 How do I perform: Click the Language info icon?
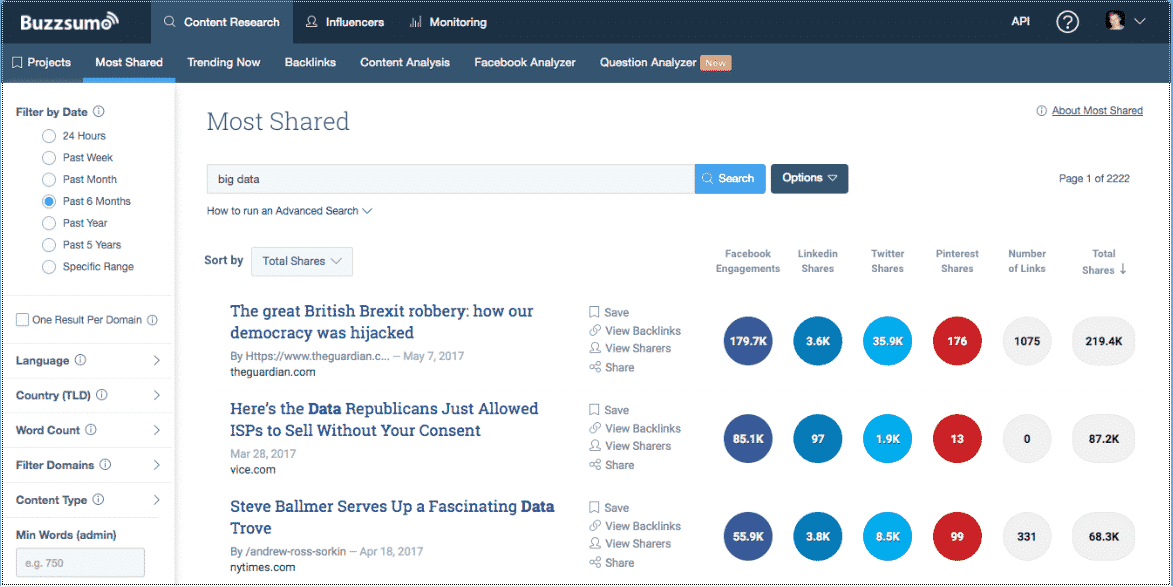tap(81, 360)
